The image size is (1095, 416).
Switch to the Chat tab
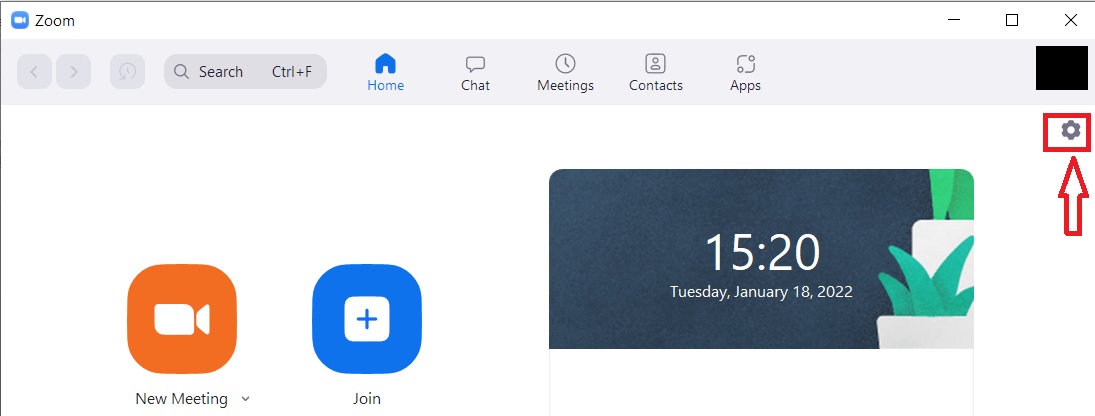click(475, 72)
